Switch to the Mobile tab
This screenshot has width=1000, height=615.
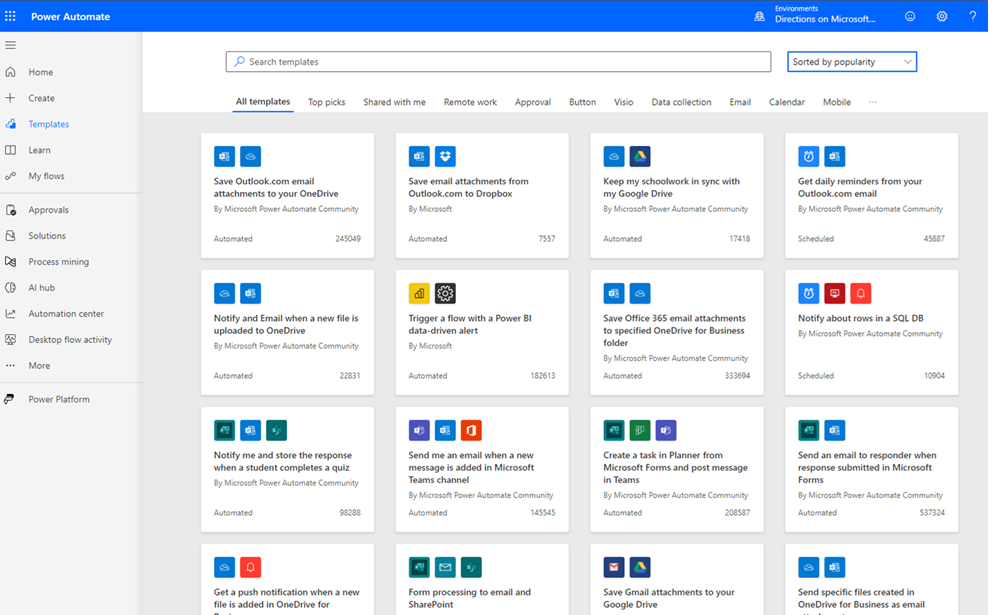point(837,102)
